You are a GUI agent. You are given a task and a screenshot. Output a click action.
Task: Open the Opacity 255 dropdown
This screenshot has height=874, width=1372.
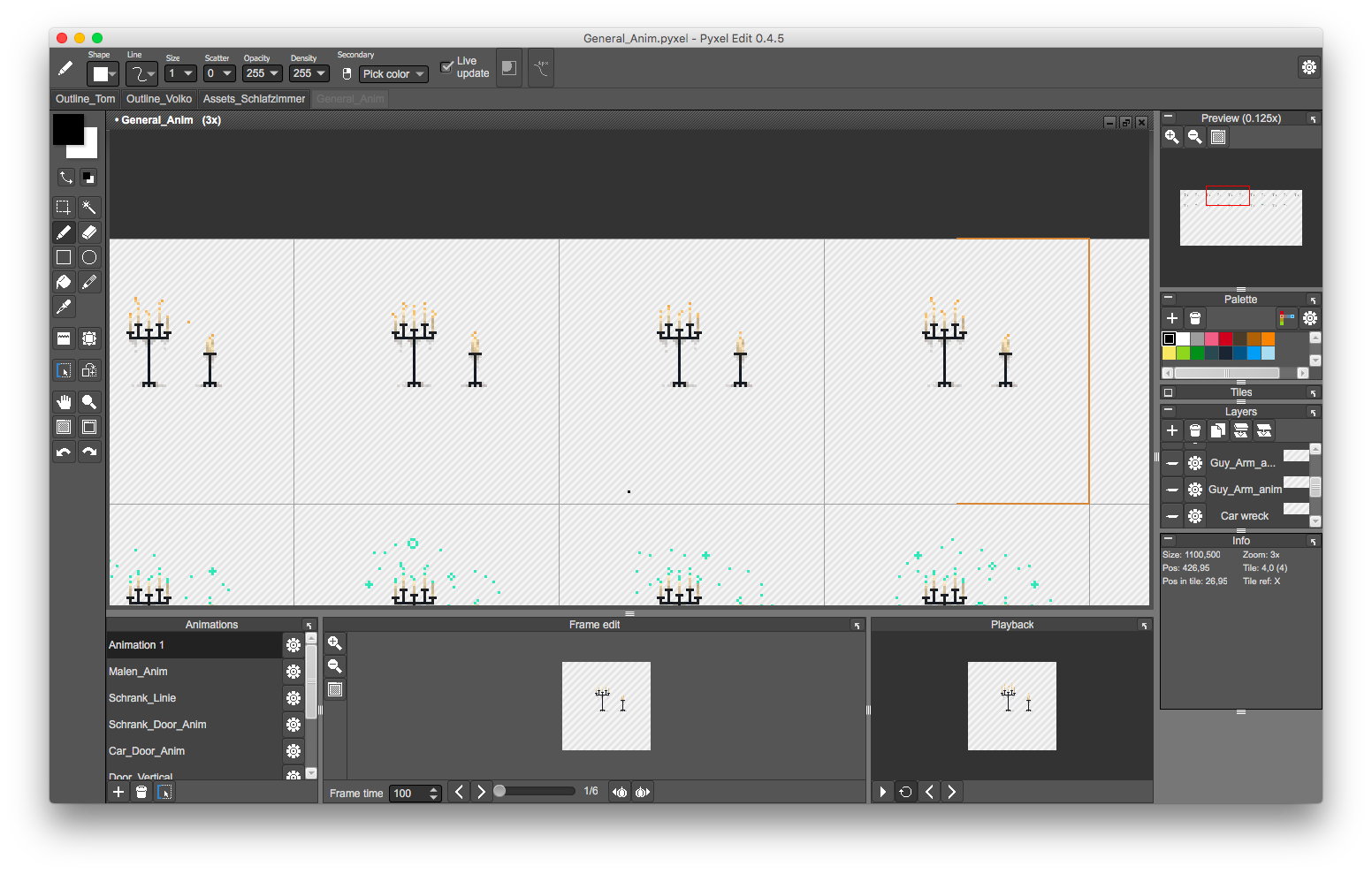pyautogui.click(x=263, y=73)
